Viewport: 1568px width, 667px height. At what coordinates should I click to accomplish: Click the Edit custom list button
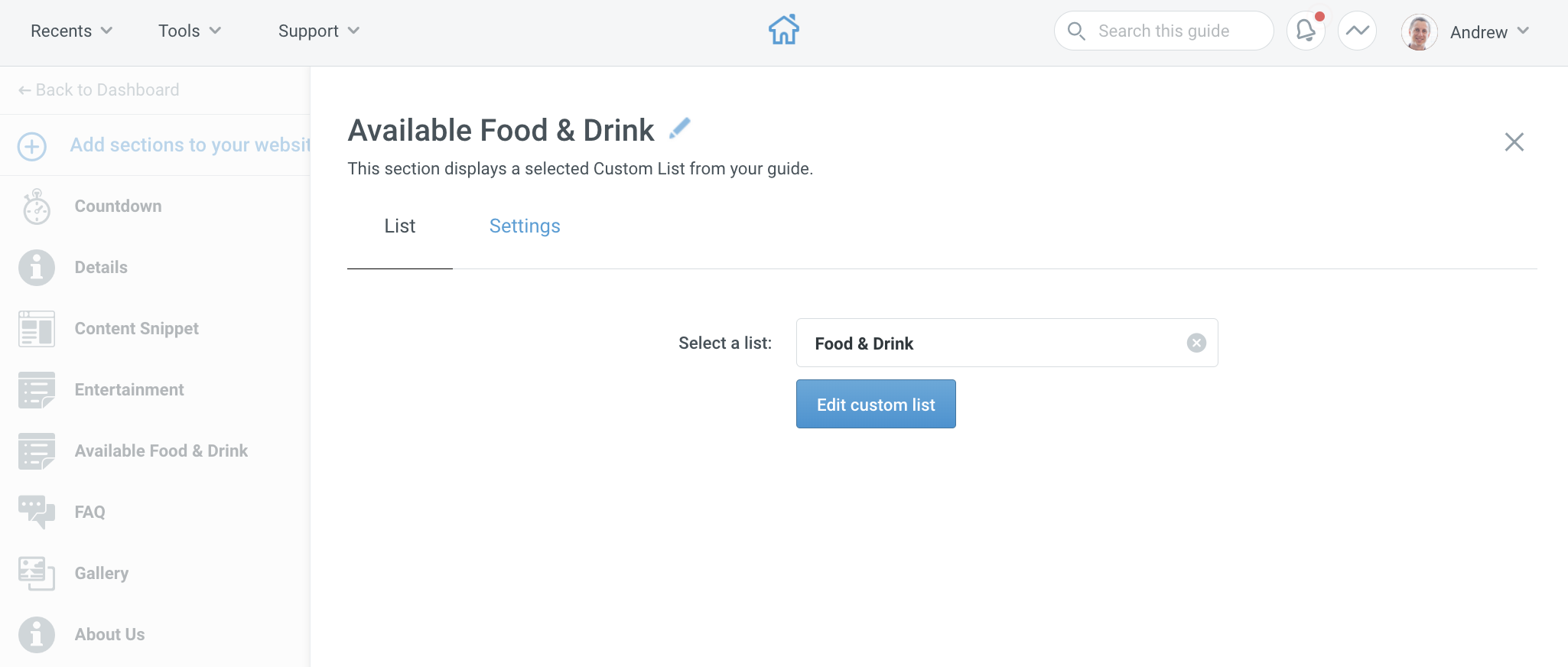tap(876, 404)
